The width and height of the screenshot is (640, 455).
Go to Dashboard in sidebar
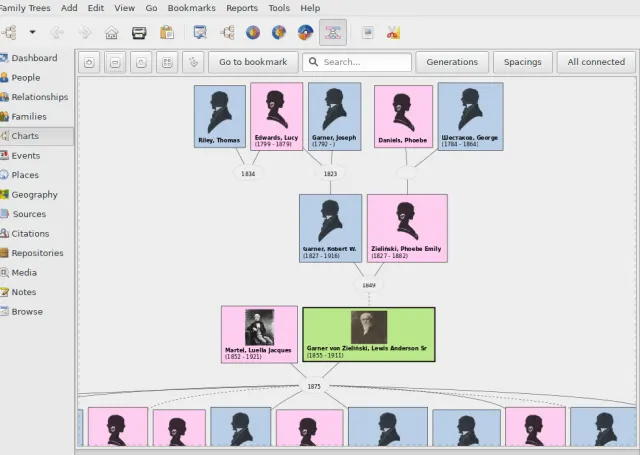[x=37, y=58]
